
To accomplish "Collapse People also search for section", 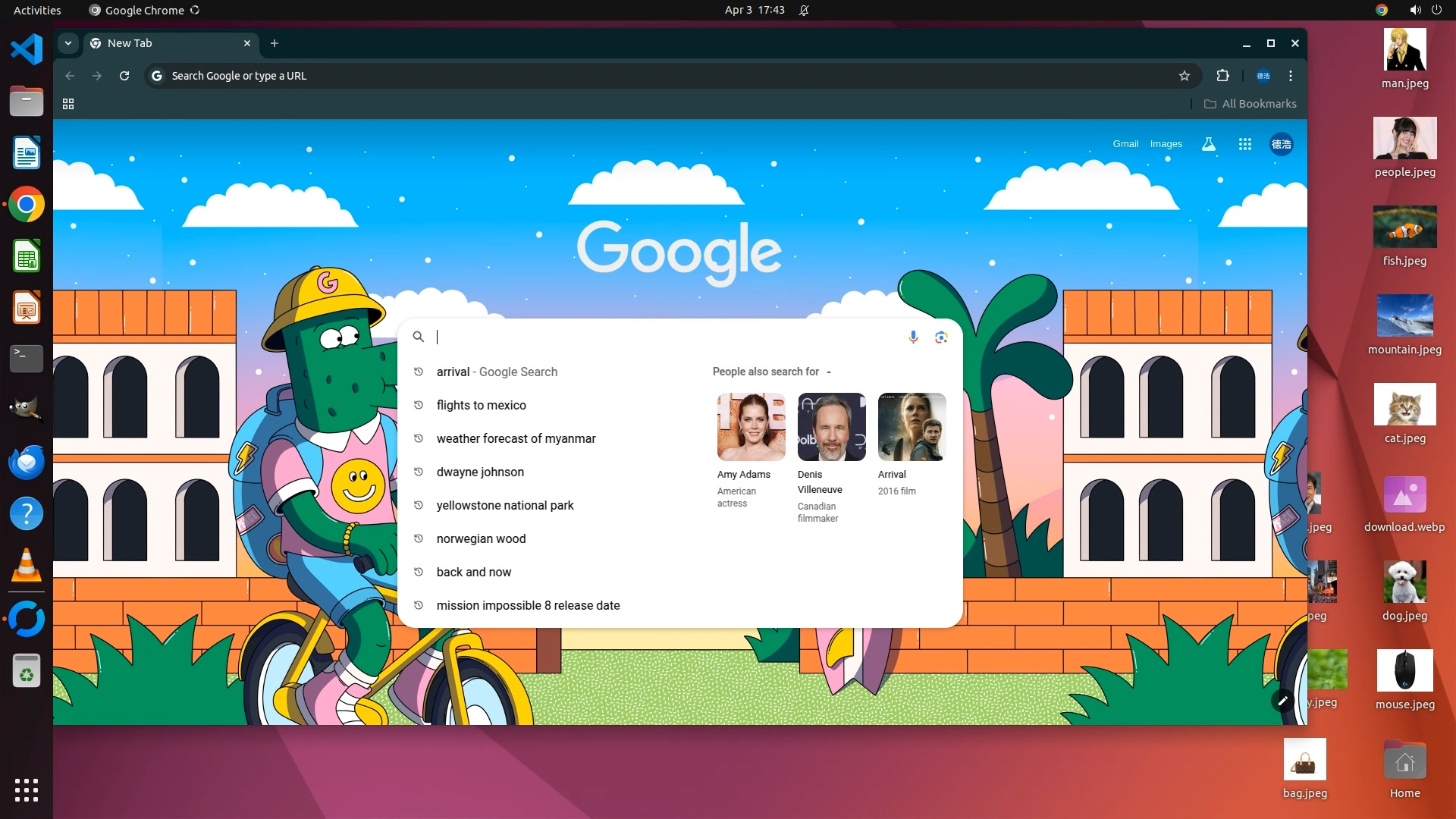I will 829,372.
